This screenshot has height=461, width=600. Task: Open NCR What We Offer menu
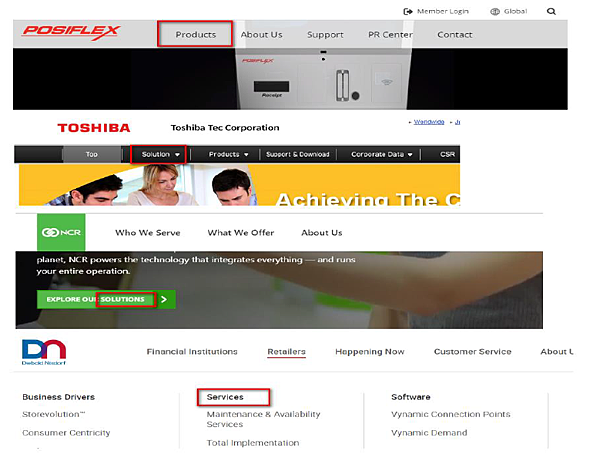coord(241,233)
